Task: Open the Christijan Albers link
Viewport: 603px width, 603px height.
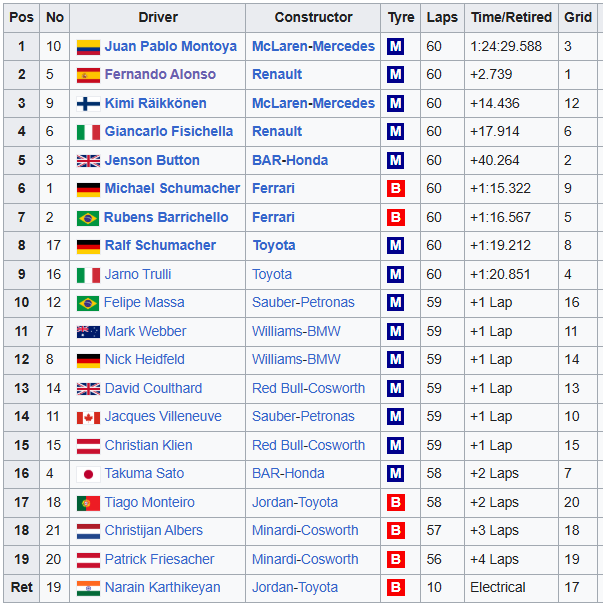Action: coord(153,531)
